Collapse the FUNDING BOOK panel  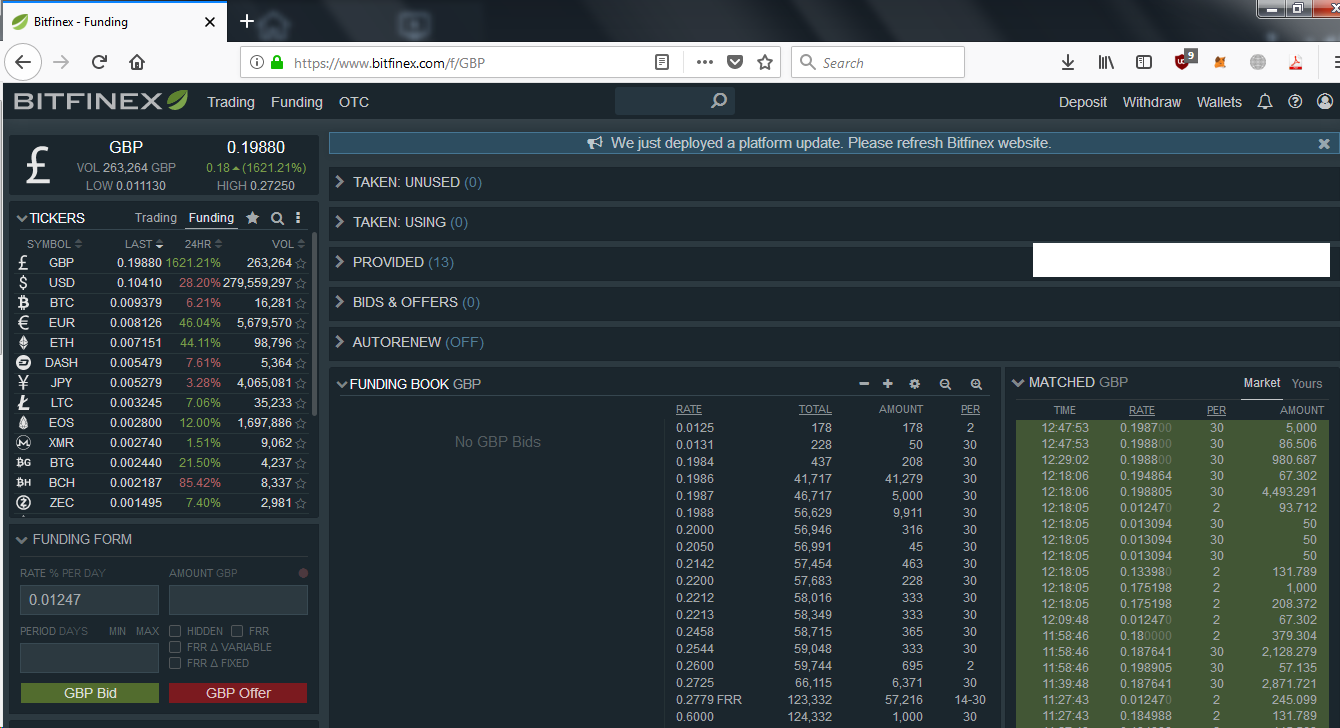click(x=342, y=384)
